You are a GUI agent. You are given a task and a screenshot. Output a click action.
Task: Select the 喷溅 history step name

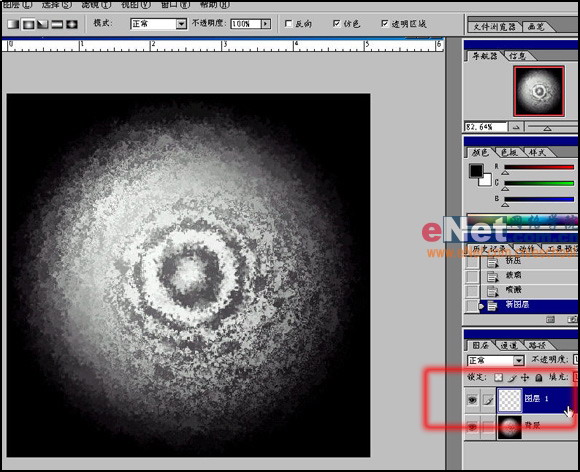(x=513, y=290)
